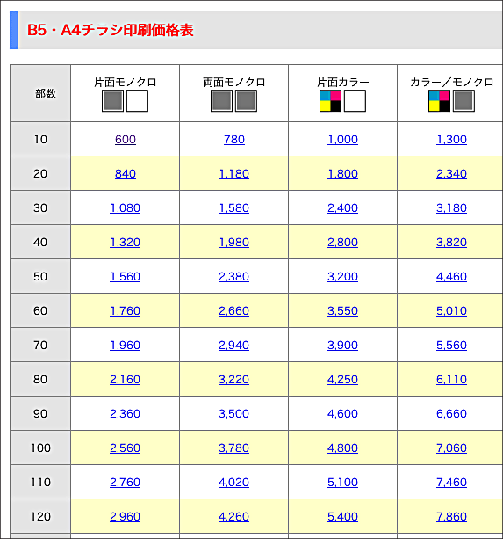The image size is (503, 539).
Task: Click the 片面モノクロ header label
Action: [125, 82]
